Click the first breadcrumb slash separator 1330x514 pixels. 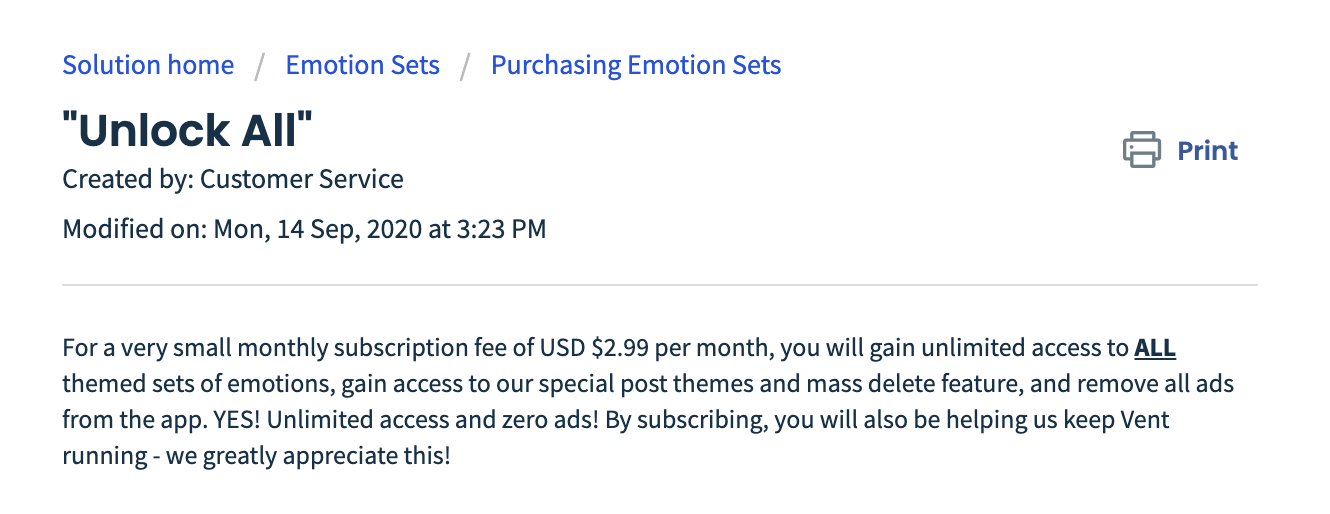[x=260, y=66]
